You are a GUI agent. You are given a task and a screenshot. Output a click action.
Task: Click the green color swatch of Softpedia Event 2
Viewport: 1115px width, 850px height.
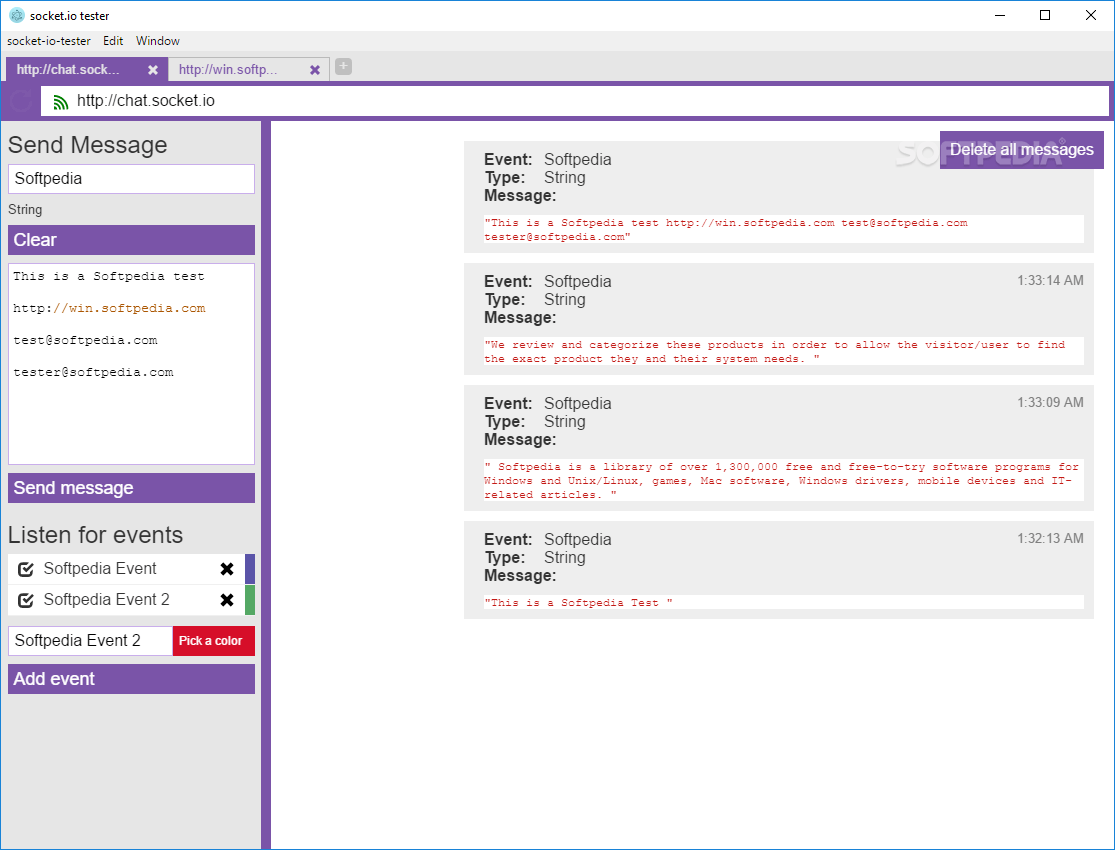click(250, 600)
